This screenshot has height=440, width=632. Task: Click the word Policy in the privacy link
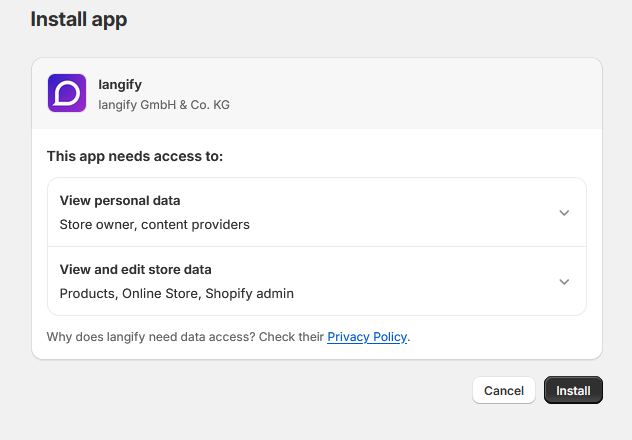[390, 336]
